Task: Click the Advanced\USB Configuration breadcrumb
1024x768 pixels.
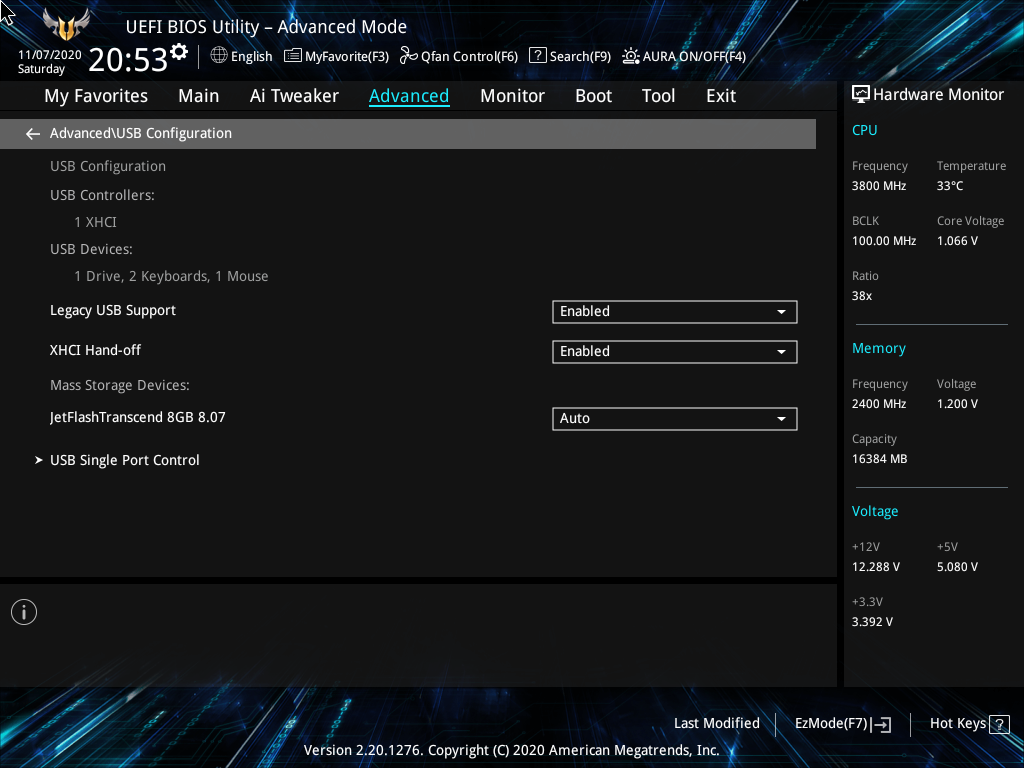Action: pos(141,133)
